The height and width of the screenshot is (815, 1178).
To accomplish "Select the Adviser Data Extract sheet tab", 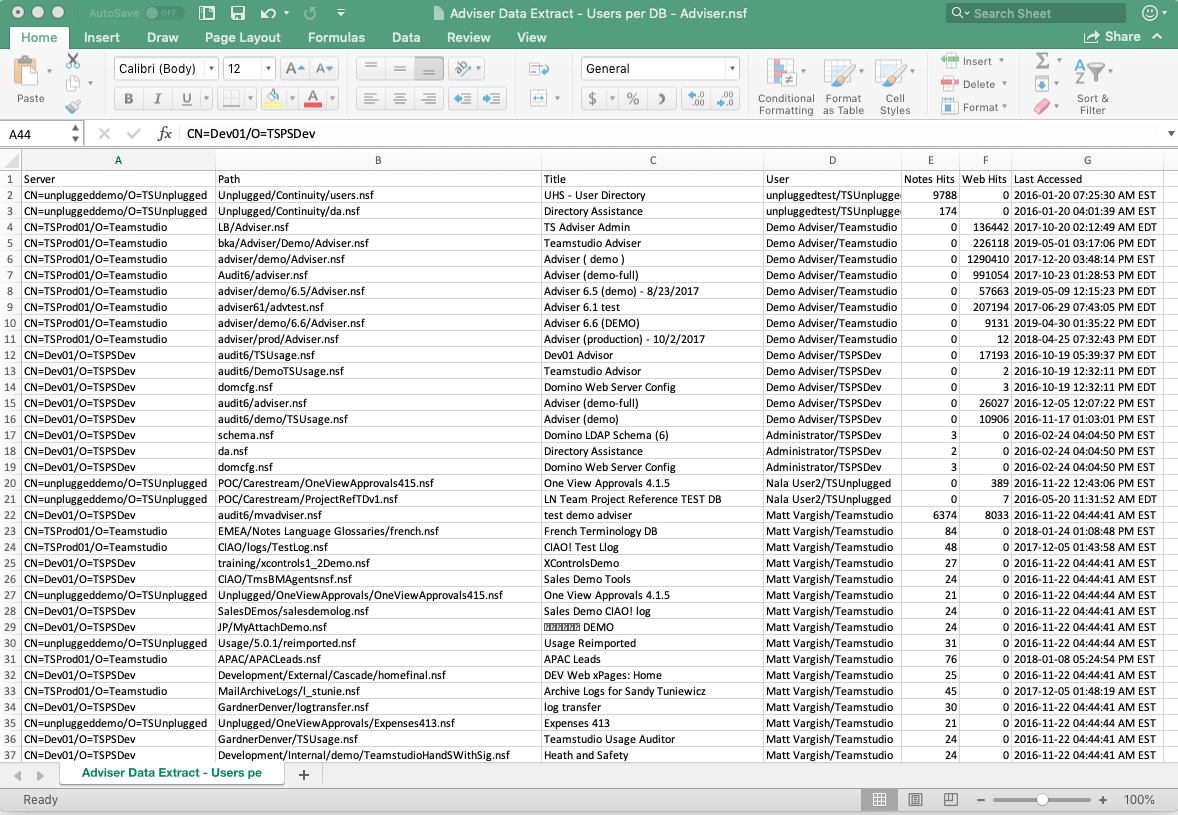I will [x=172, y=773].
